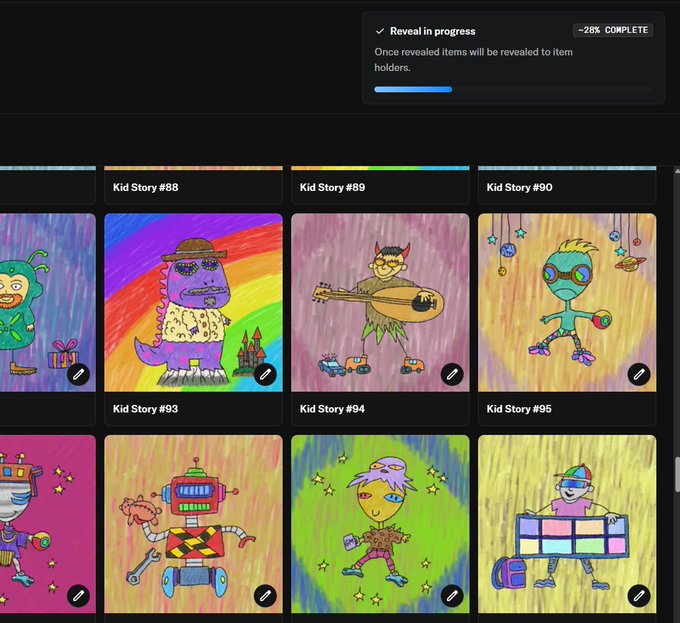
Task: Click the Kid Story #94 title
Action: 333,409
